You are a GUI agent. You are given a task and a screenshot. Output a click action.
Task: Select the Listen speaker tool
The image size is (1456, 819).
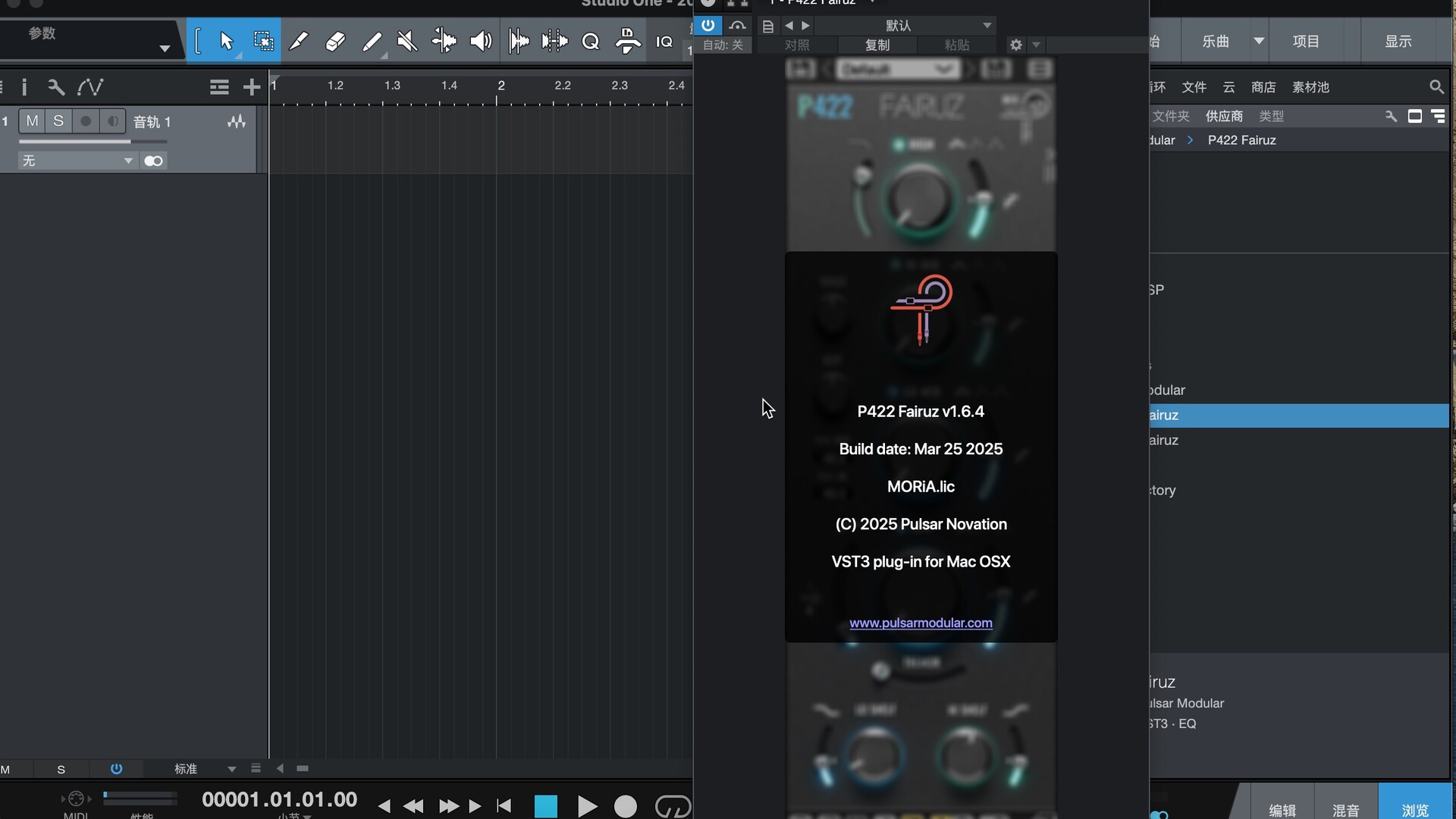tap(481, 41)
